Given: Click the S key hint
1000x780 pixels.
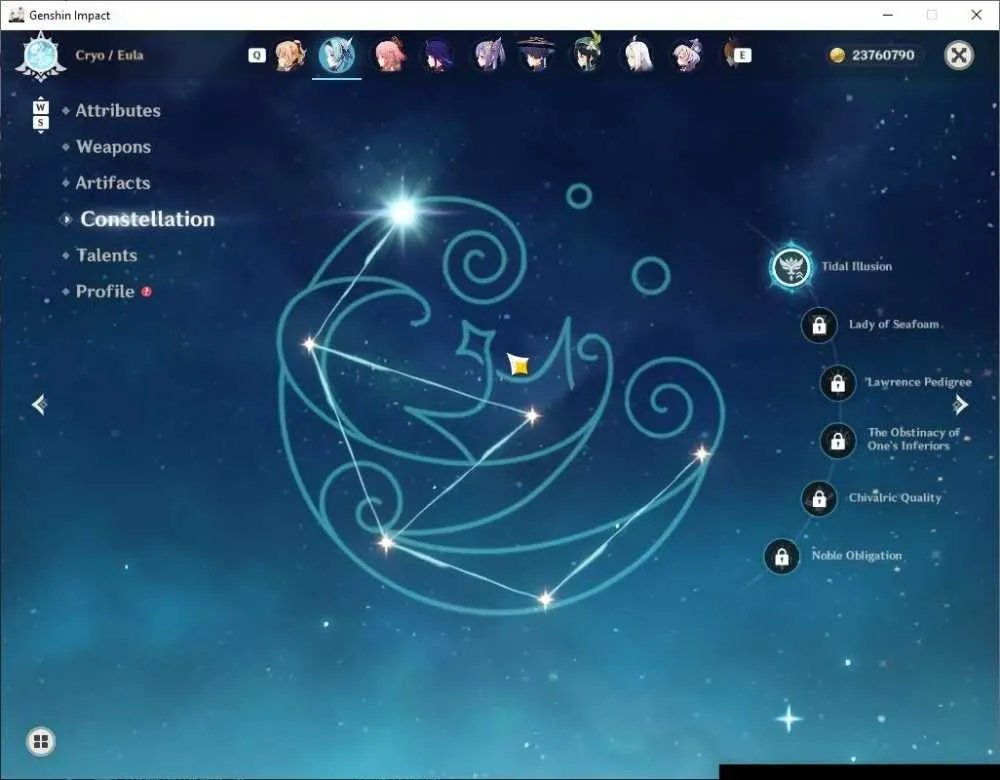Looking at the screenshot, I should click(40, 122).
